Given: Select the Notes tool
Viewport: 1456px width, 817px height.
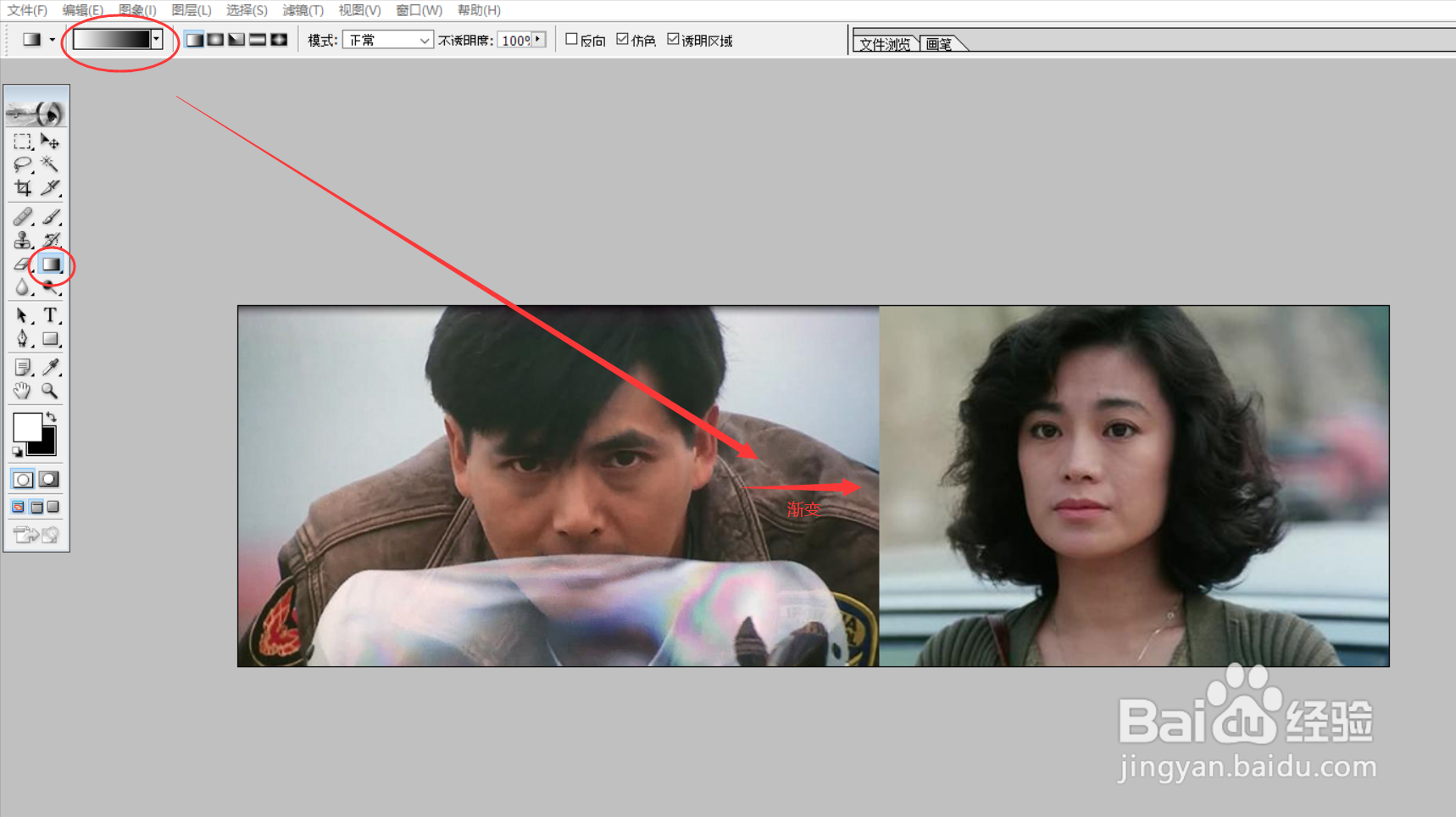Looking at the screenshot, I should [x=23, y=367].
